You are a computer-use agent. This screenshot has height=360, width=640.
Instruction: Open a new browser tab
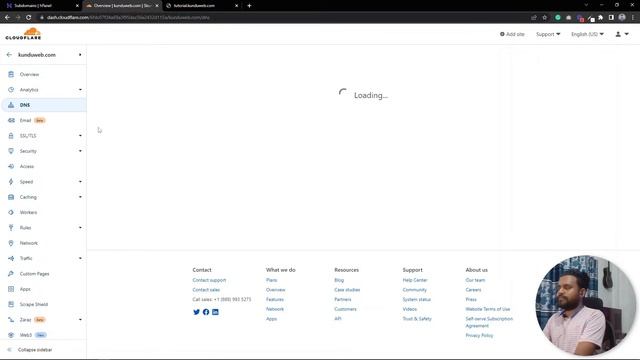coord(249,6)
